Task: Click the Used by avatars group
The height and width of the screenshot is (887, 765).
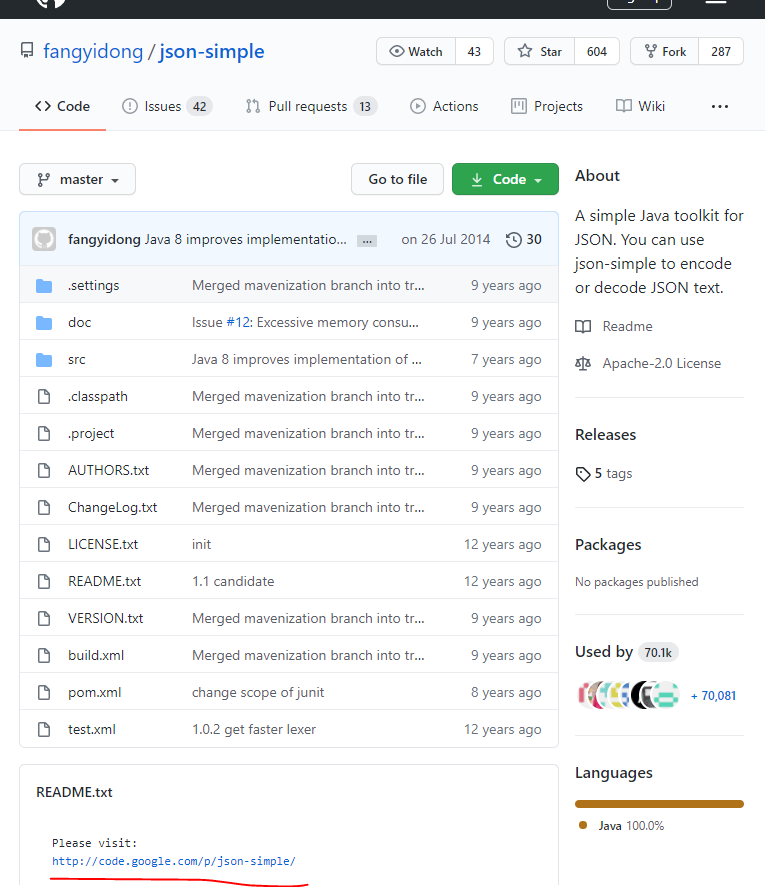Action: (628, 695)
